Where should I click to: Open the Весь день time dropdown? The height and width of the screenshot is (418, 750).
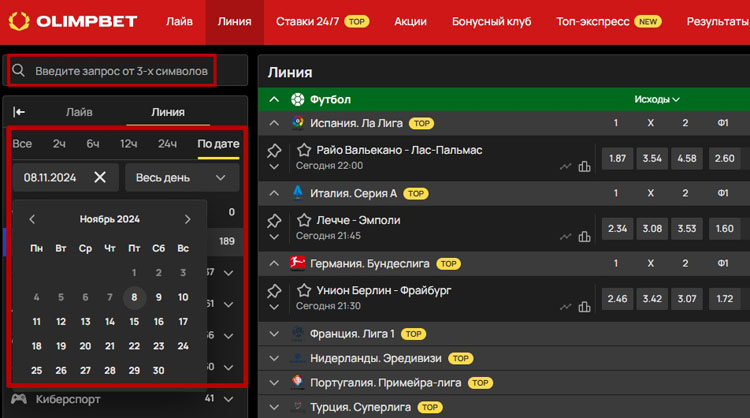pos(182,177)
